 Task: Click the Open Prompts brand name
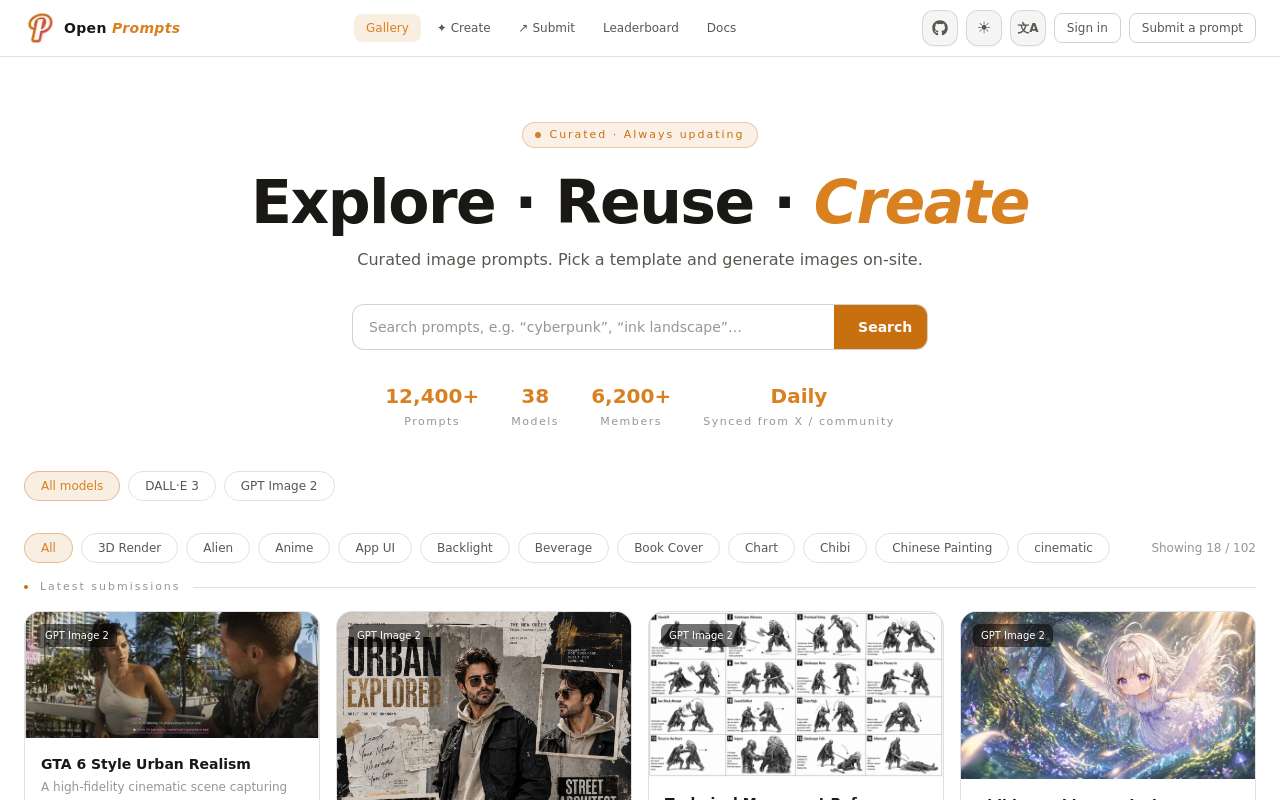[122, 28]
